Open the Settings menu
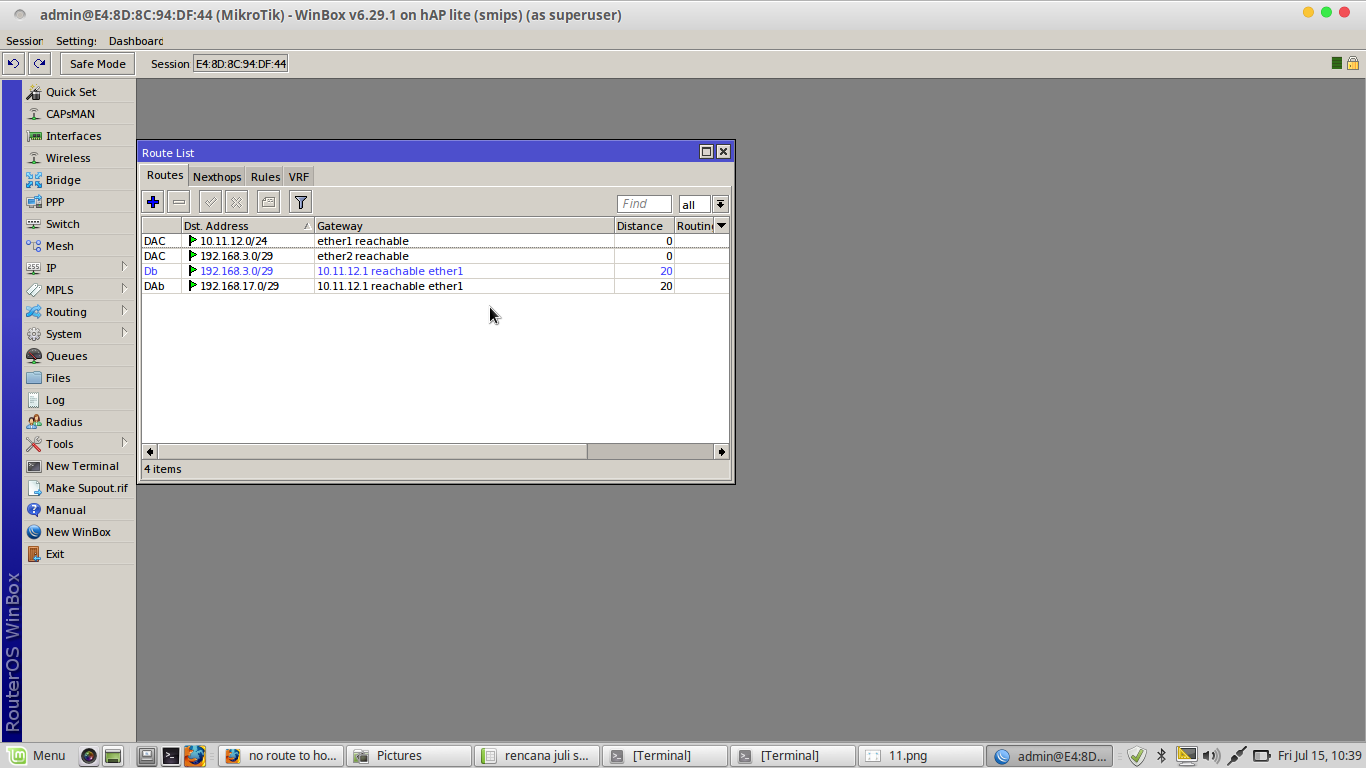1366x768 pixels. (x=76, y=41)
